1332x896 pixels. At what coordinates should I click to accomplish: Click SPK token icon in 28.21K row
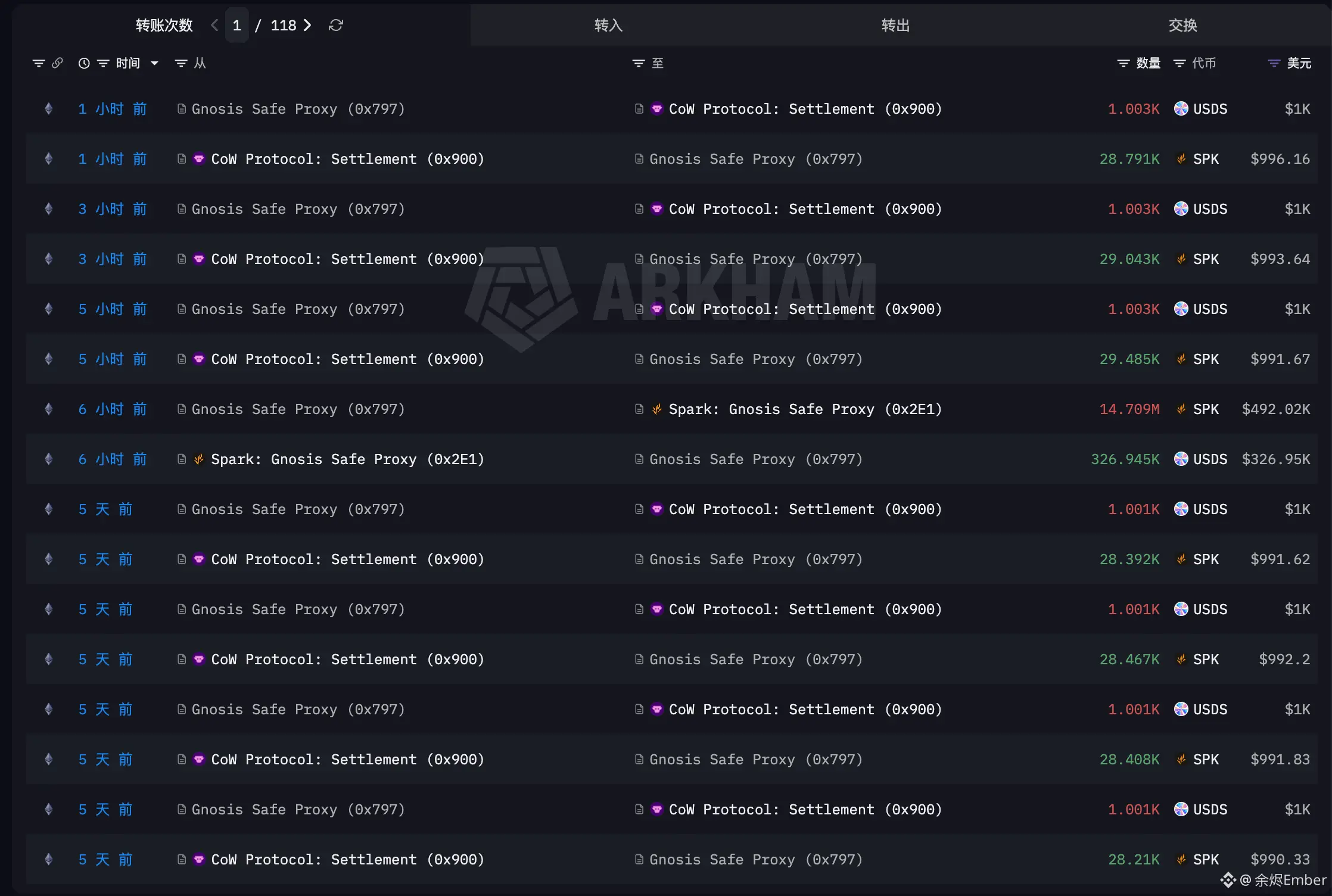1181,860
